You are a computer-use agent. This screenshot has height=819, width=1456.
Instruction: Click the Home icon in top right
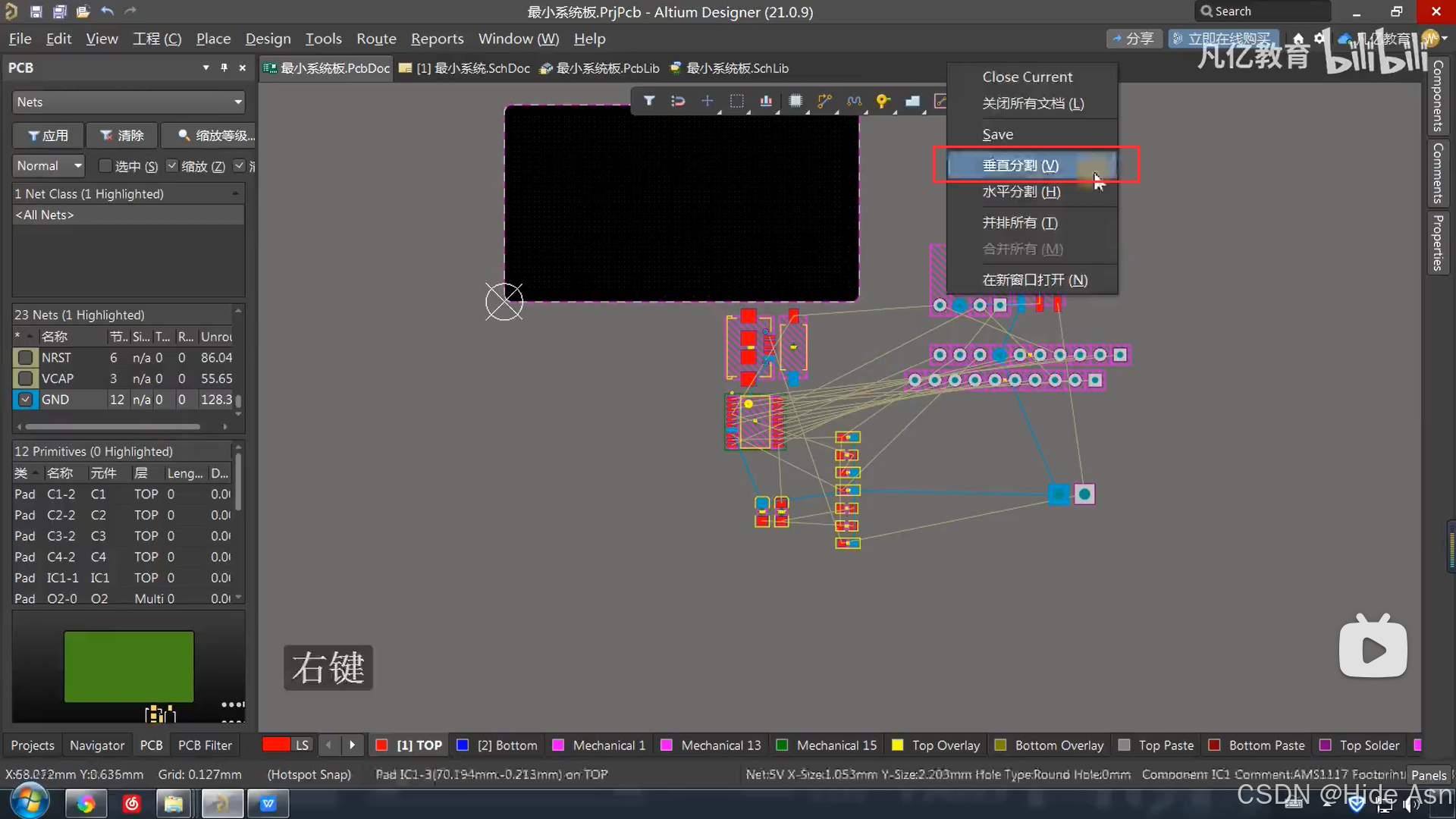pyautogui.click(x=1298, y=39)
